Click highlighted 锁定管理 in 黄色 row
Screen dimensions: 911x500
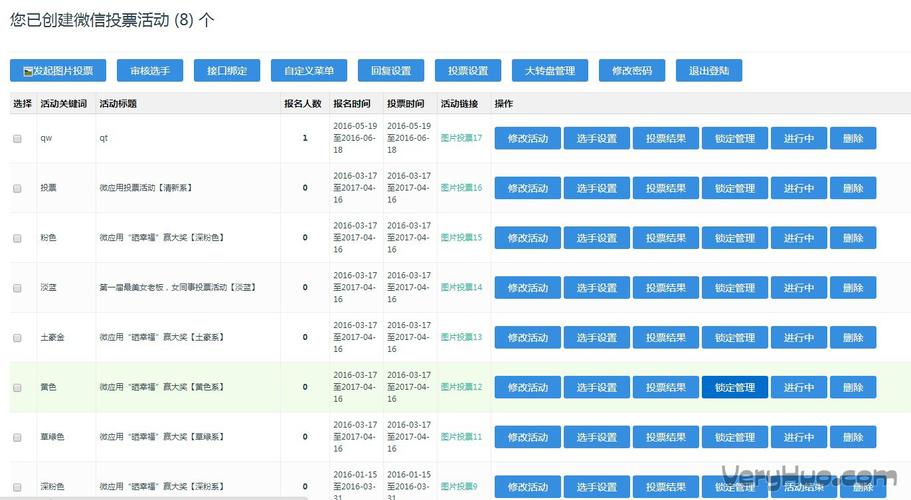point(735,387)
